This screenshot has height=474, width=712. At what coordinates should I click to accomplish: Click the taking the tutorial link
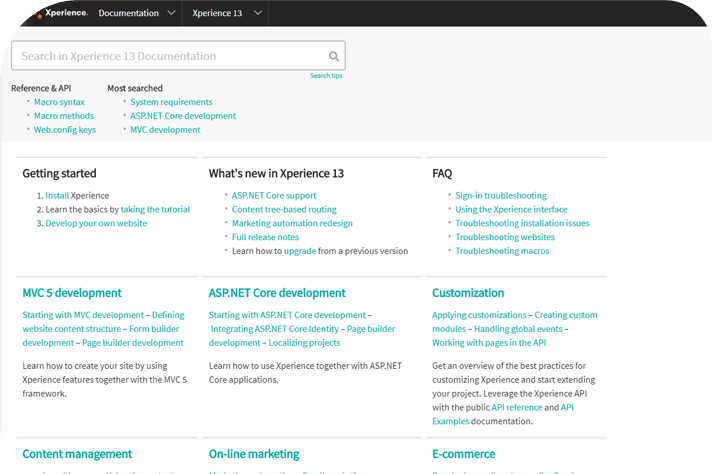point(155,209)
